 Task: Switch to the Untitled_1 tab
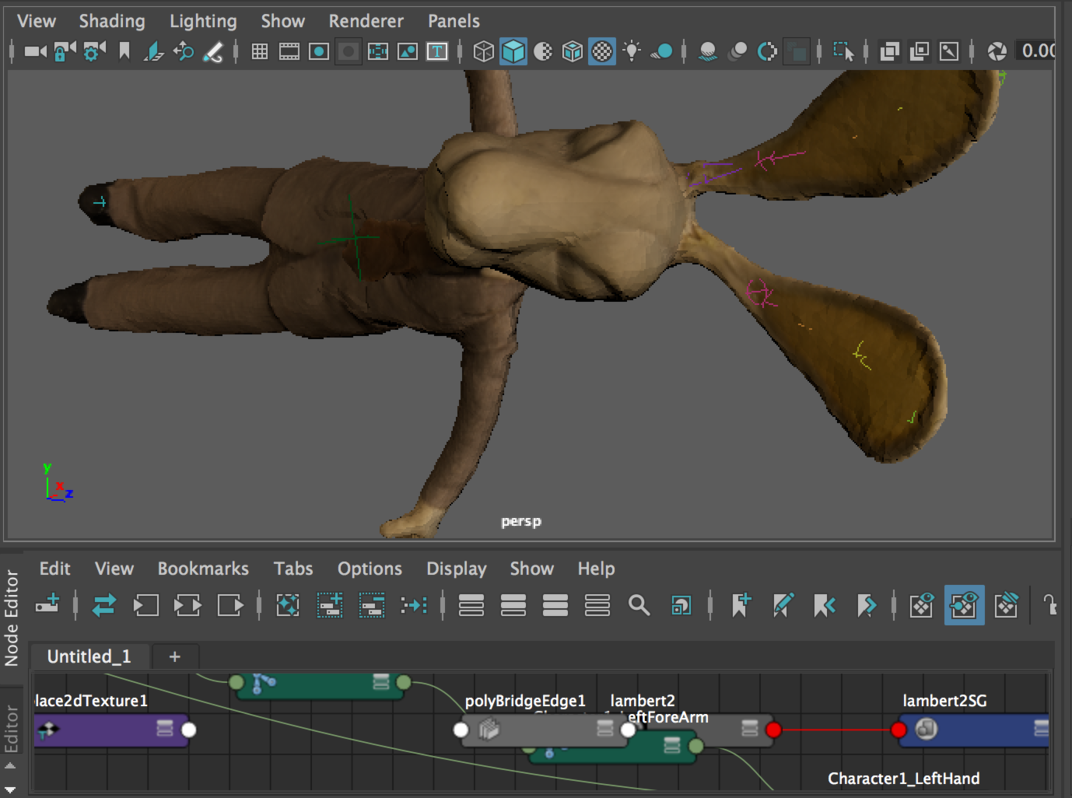[89, 656]
